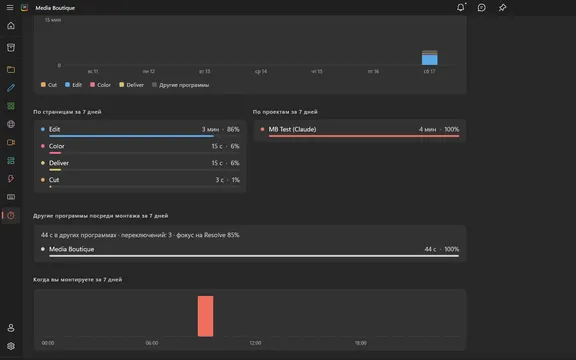Toggle Edit series in chart legend
The image size is (576, 360).
(x=73, y=85)
